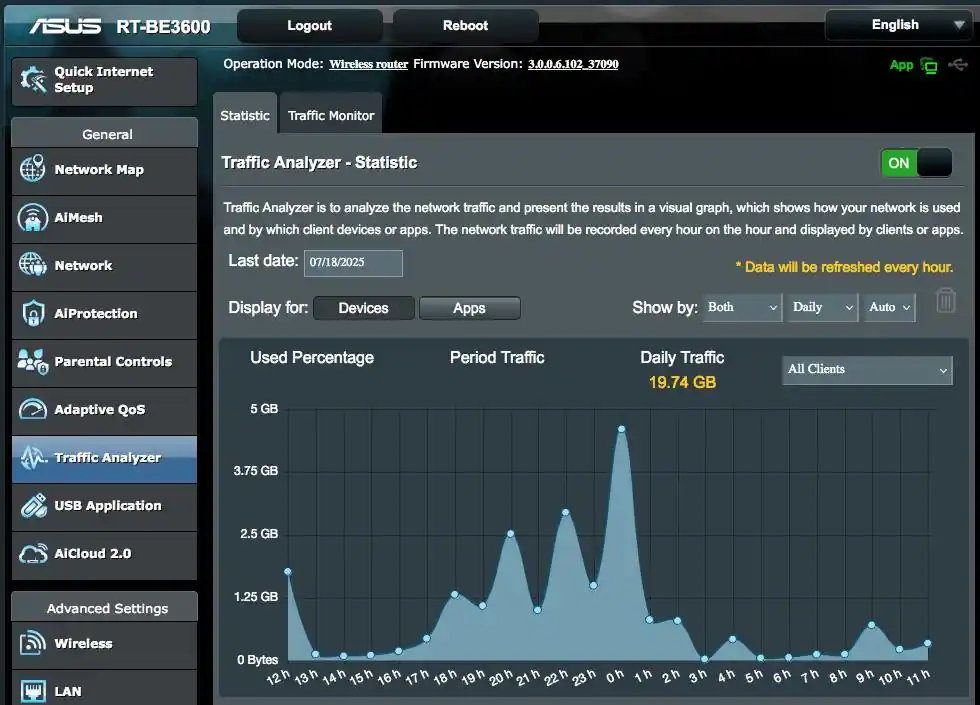The width and height of the screenshot is (980, 705).
Task: Open the Daily period dropdown
Action: point(822,308)
